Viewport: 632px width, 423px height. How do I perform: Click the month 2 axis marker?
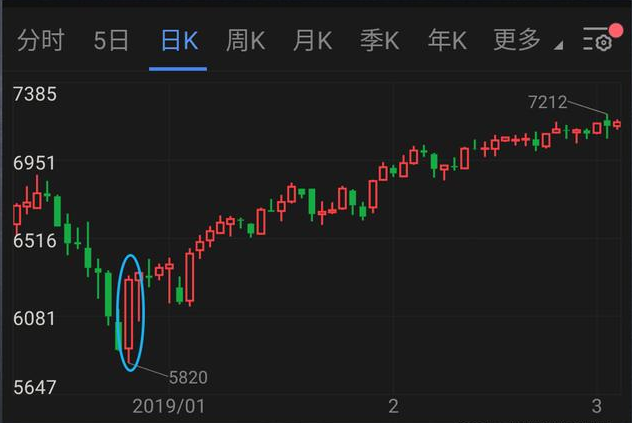393,406
